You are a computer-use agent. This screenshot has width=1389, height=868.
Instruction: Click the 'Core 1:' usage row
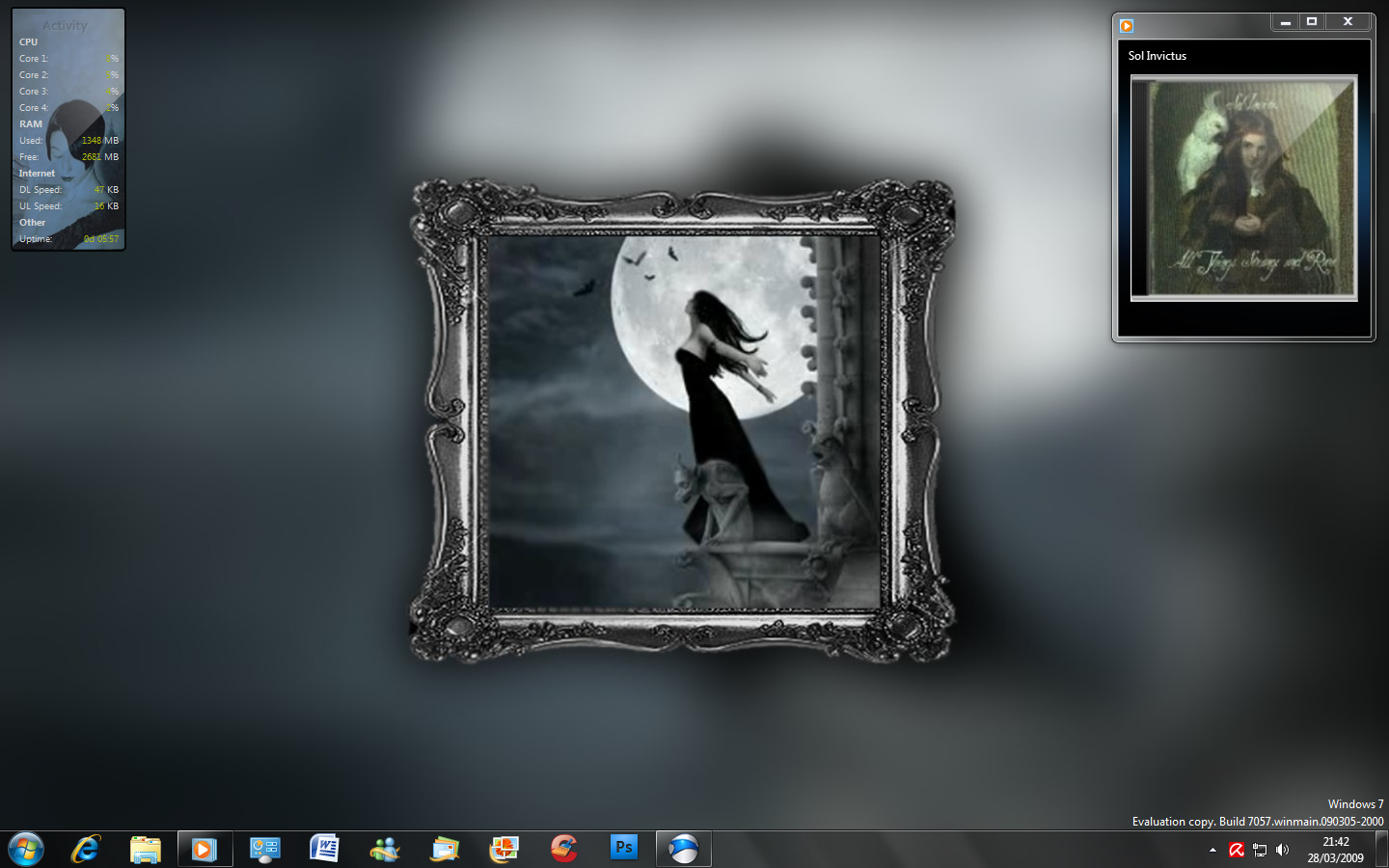pos(68,59)
